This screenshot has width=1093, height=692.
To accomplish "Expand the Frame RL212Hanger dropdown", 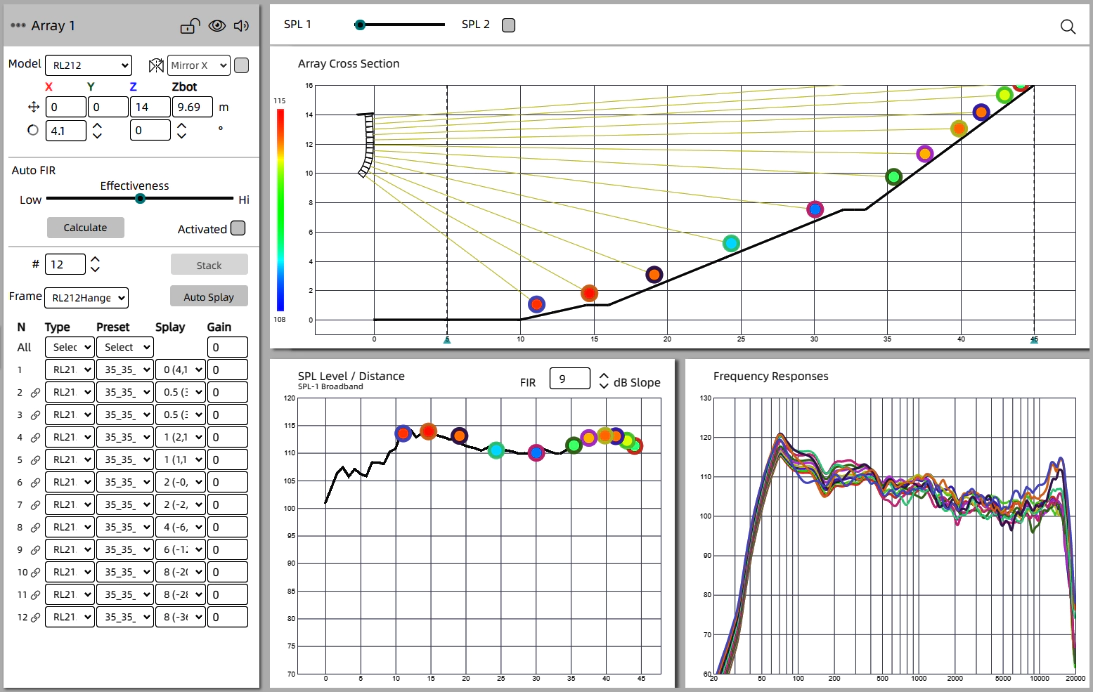I will (x=88, y=297).
